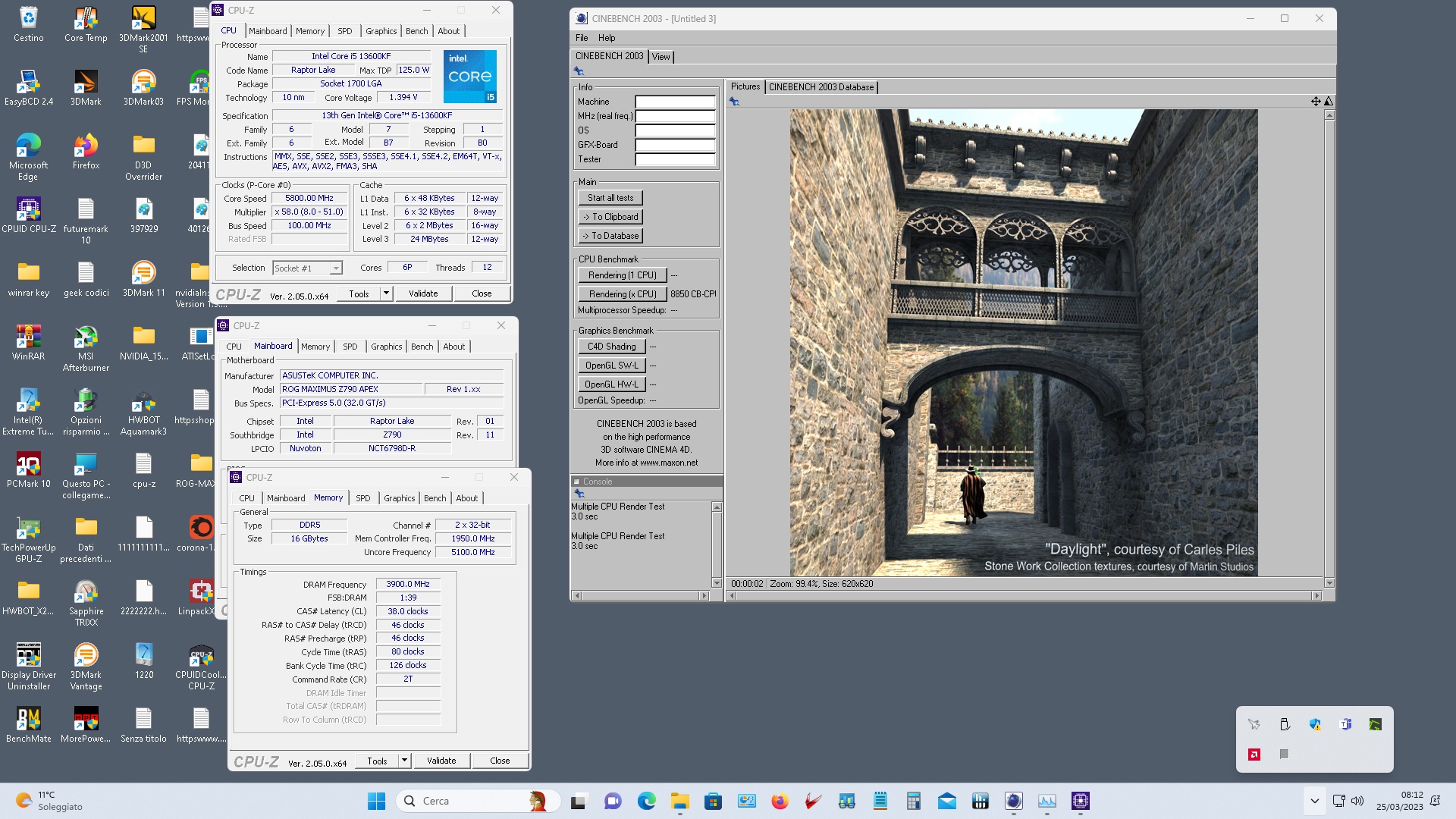The width and height of the screenshot is (1456, 819).
Task: Open TechPowerUp GPU-Z desktop icon
Action: [28, 539]
